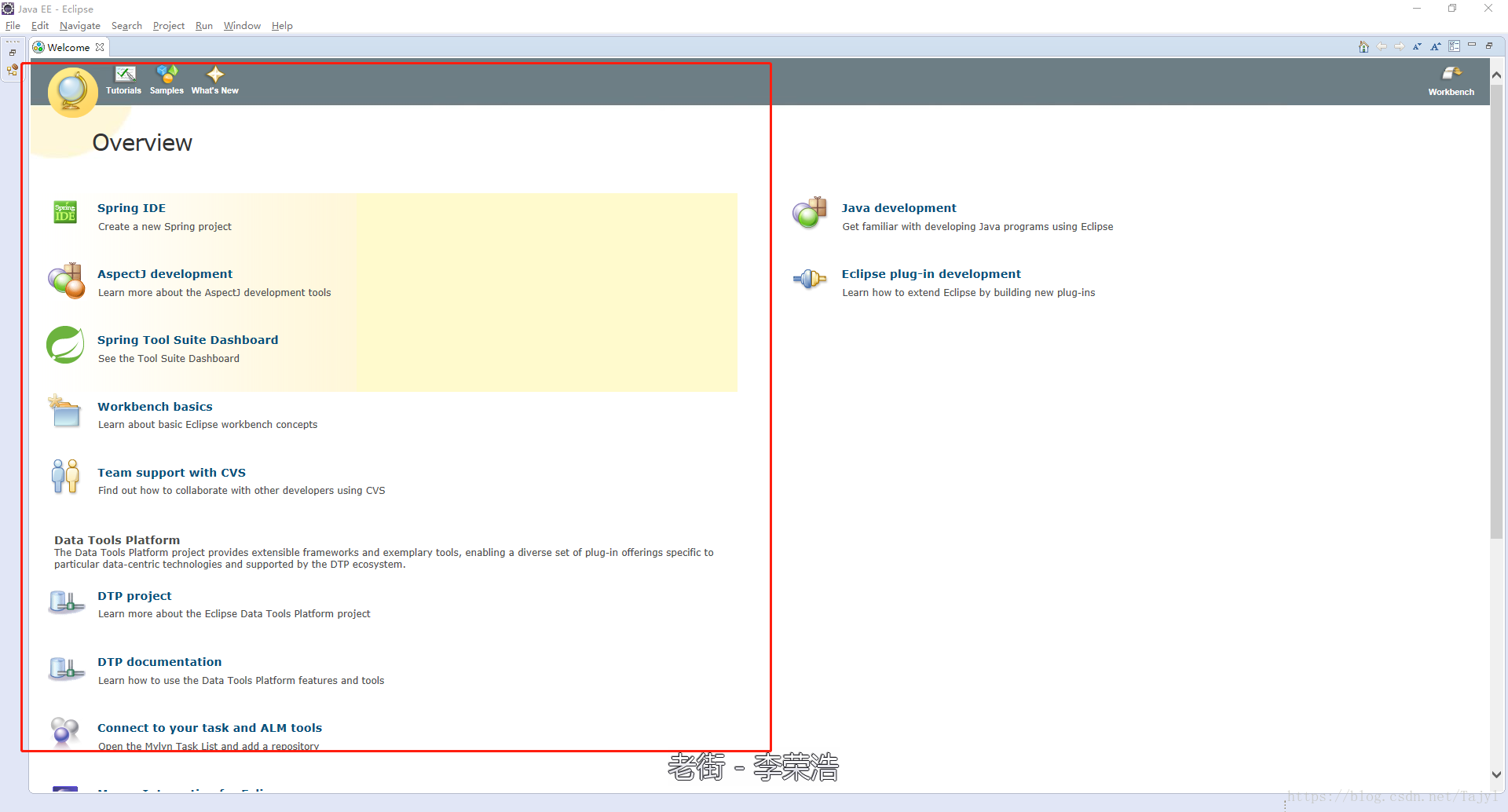Open the Run menu

(204, 26)
